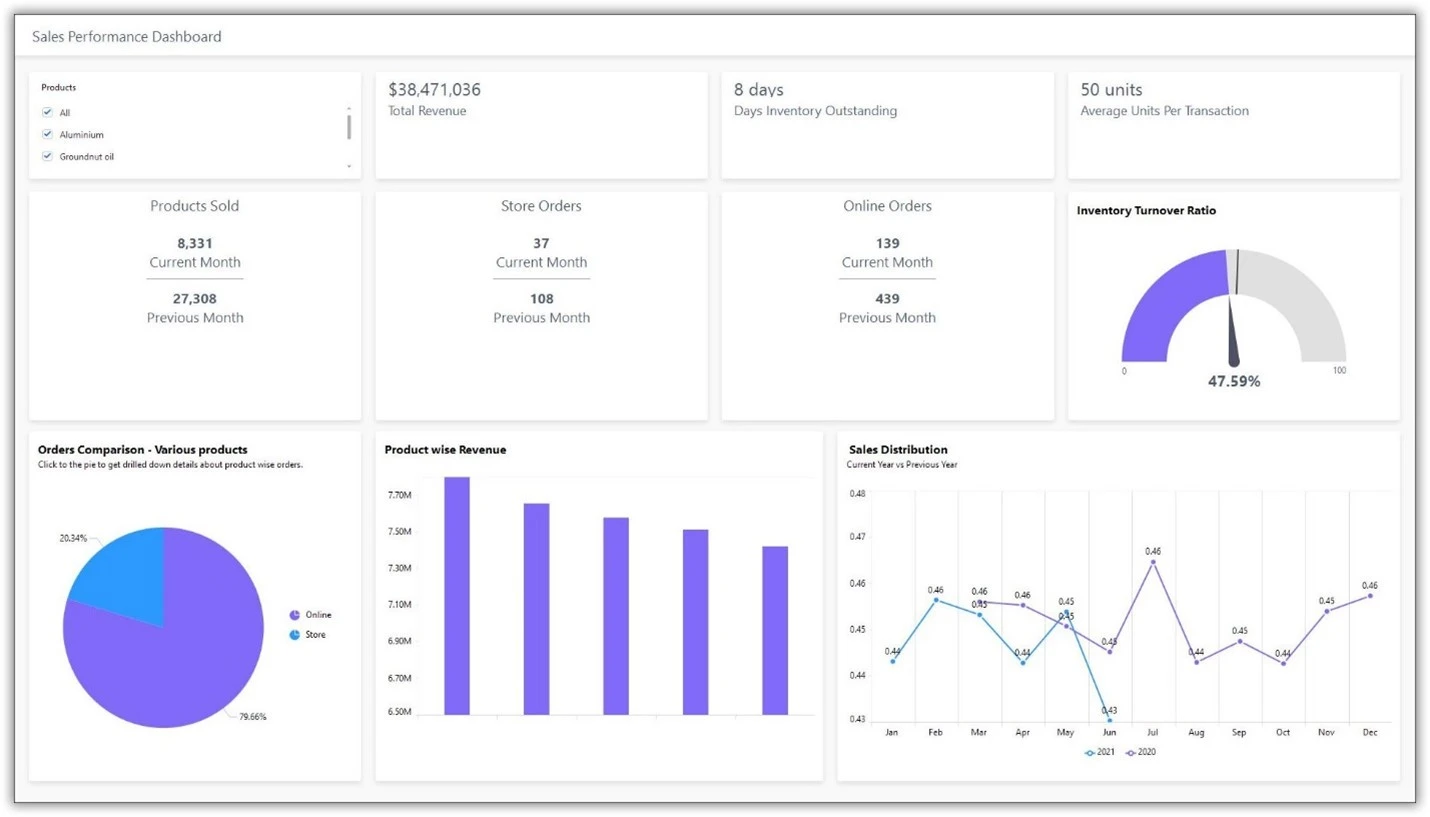Click the $38,471,036 Total Revenue value
The width and height of the screenshot is (1430, 817).
[434, 90]
